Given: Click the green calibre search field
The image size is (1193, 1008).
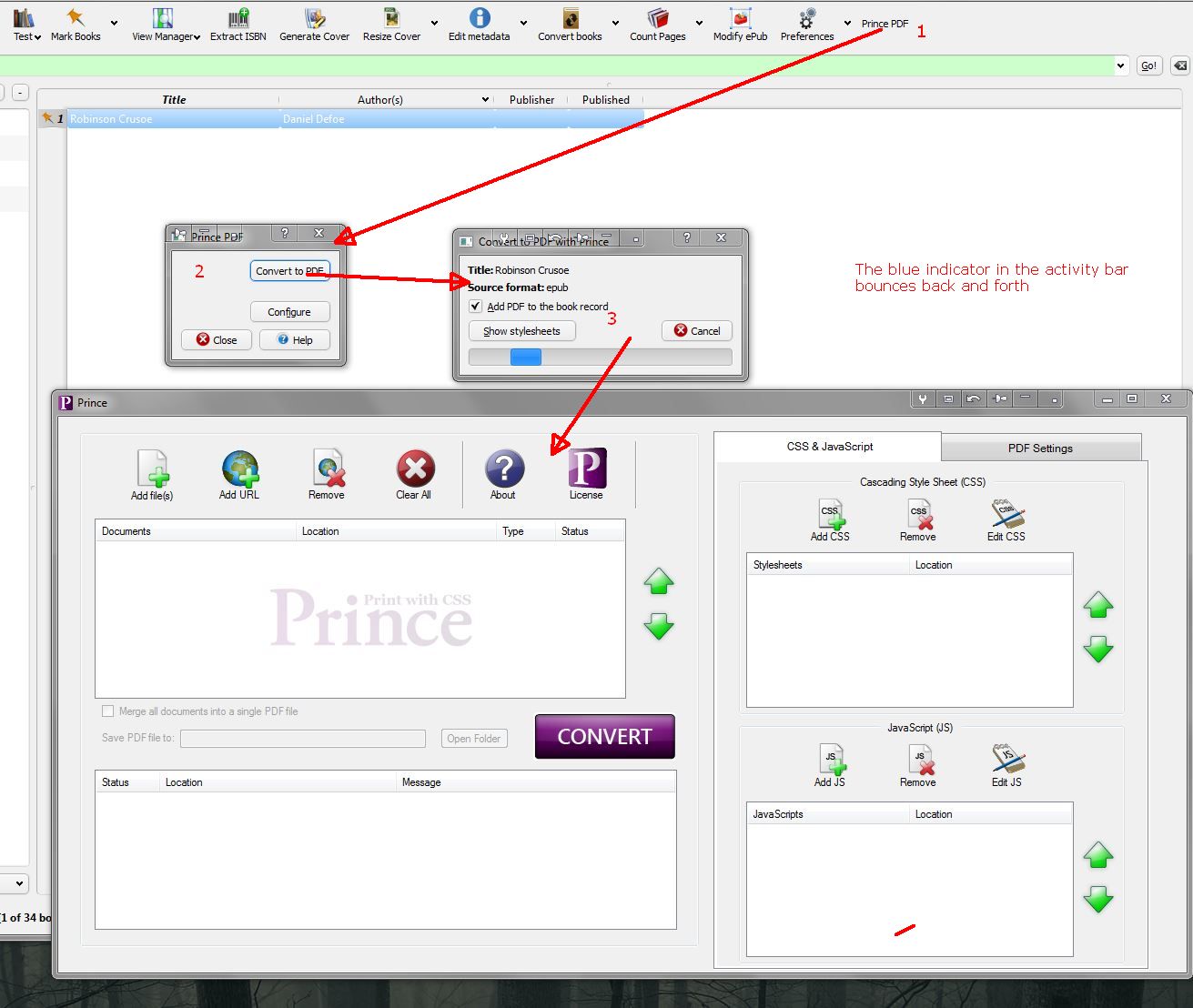Looking at the screenshot, I should [557, 66].
